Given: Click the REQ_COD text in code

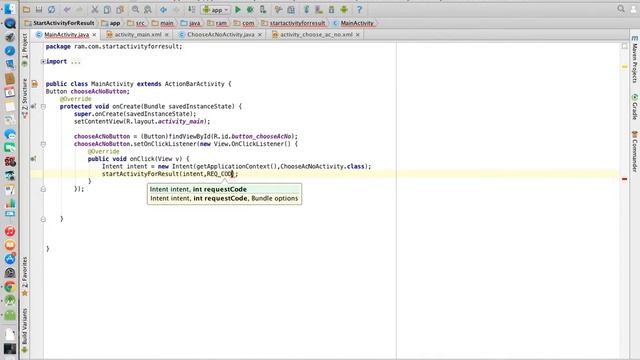Looking at the screenshot, I should point(220,174).
